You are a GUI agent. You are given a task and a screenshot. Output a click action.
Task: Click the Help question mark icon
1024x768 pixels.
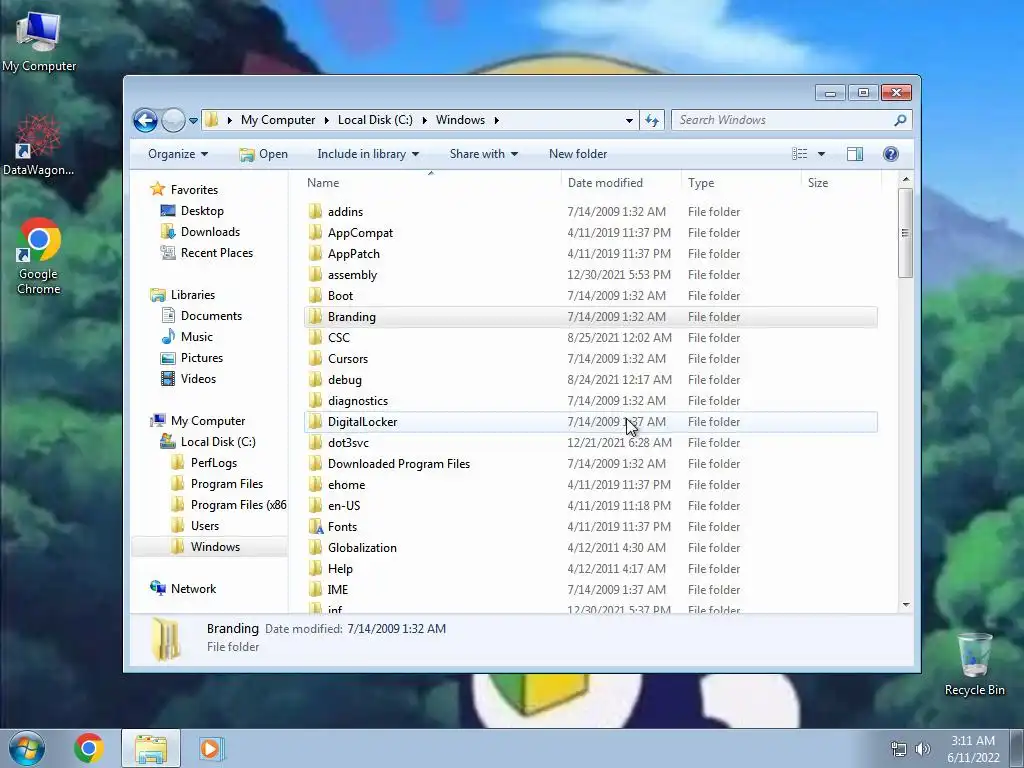pos(891,154)
